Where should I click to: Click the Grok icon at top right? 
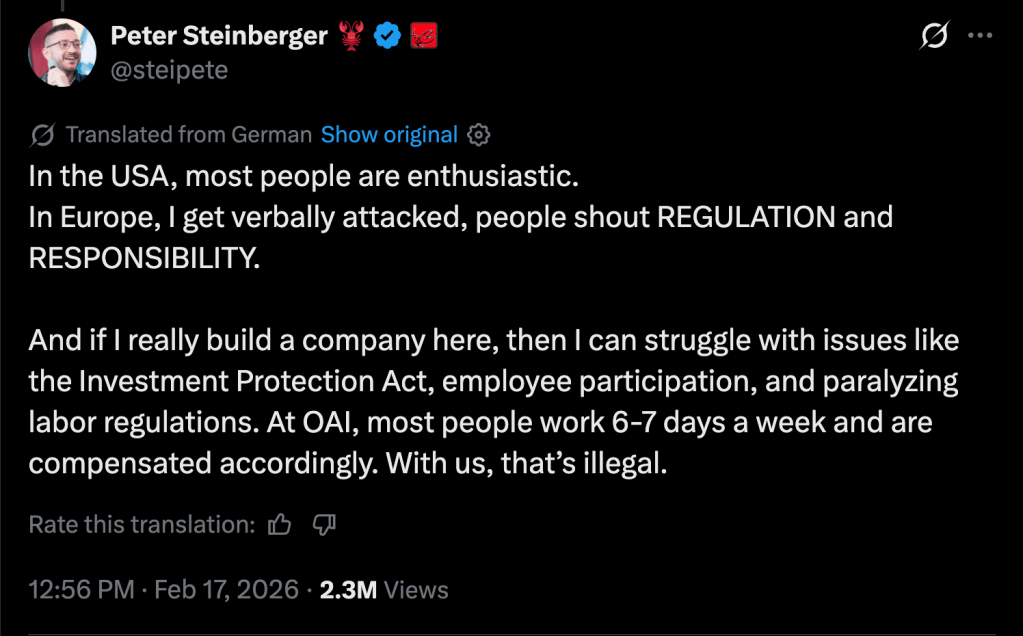(933, 37)
